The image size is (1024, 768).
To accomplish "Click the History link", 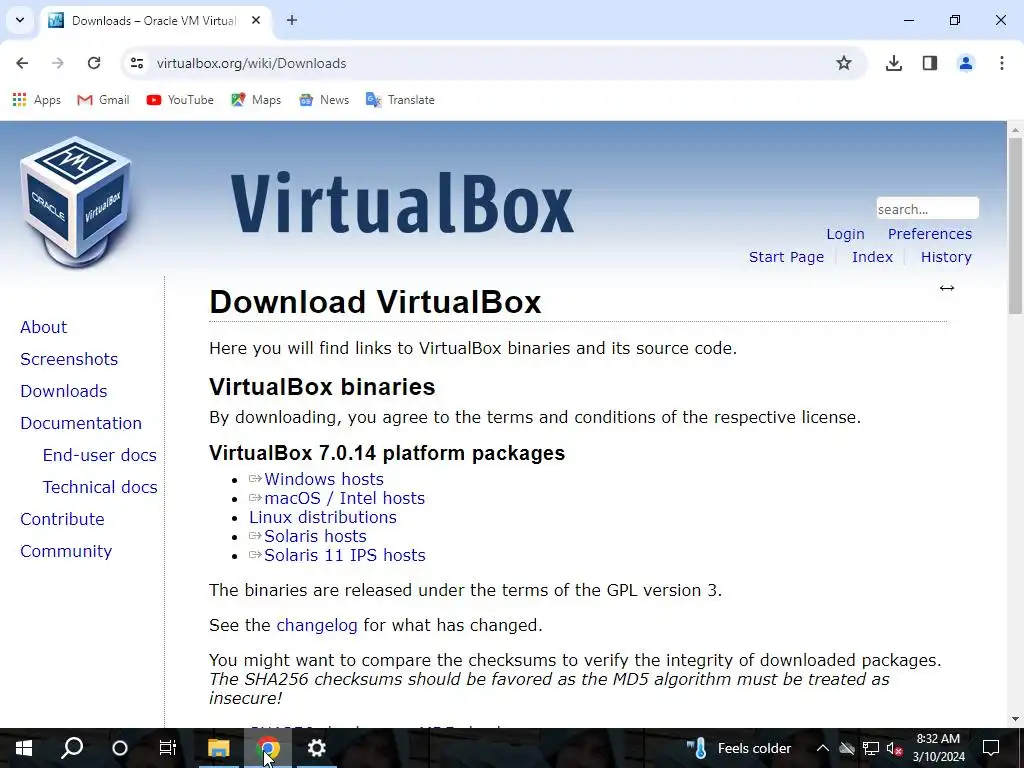I will pyautogui.click(x=946, y=257).
